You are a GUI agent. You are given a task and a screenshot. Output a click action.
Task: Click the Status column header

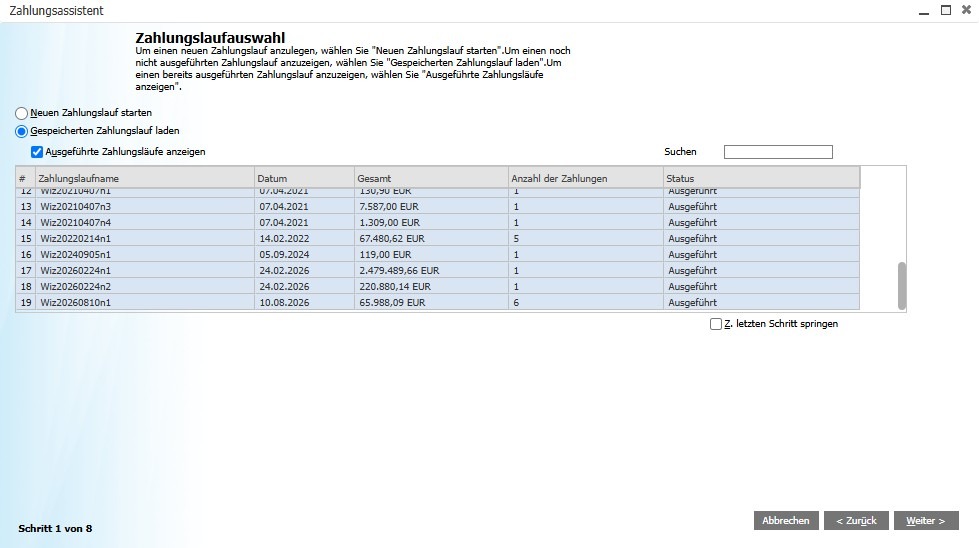[x=762, y=179]
